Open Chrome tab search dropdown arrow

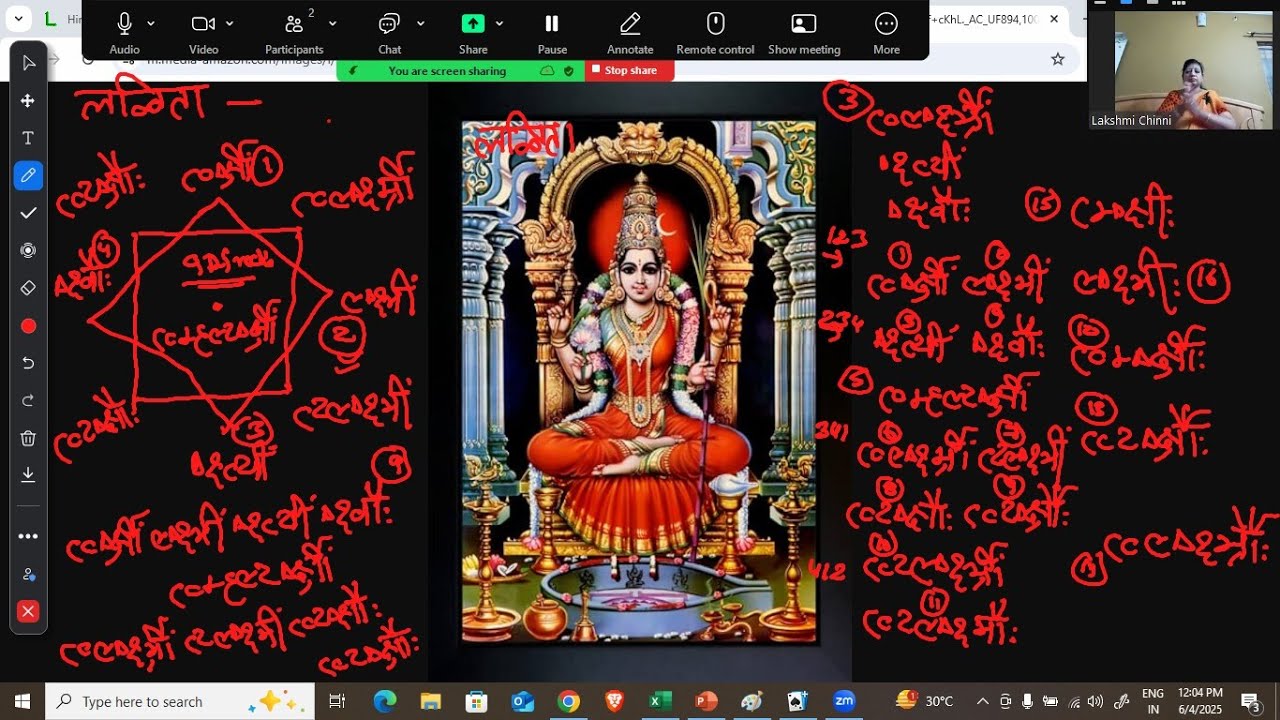point(18,18)
